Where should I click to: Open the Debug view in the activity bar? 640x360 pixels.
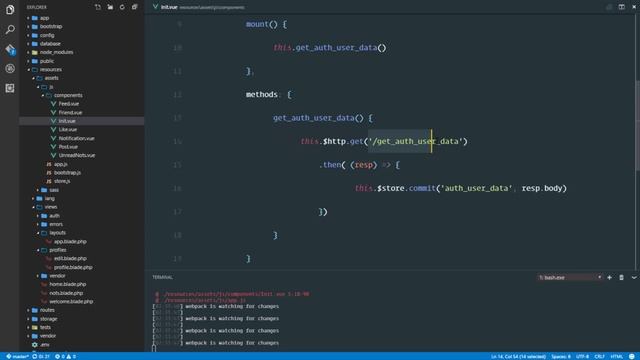tap(10, 69)
